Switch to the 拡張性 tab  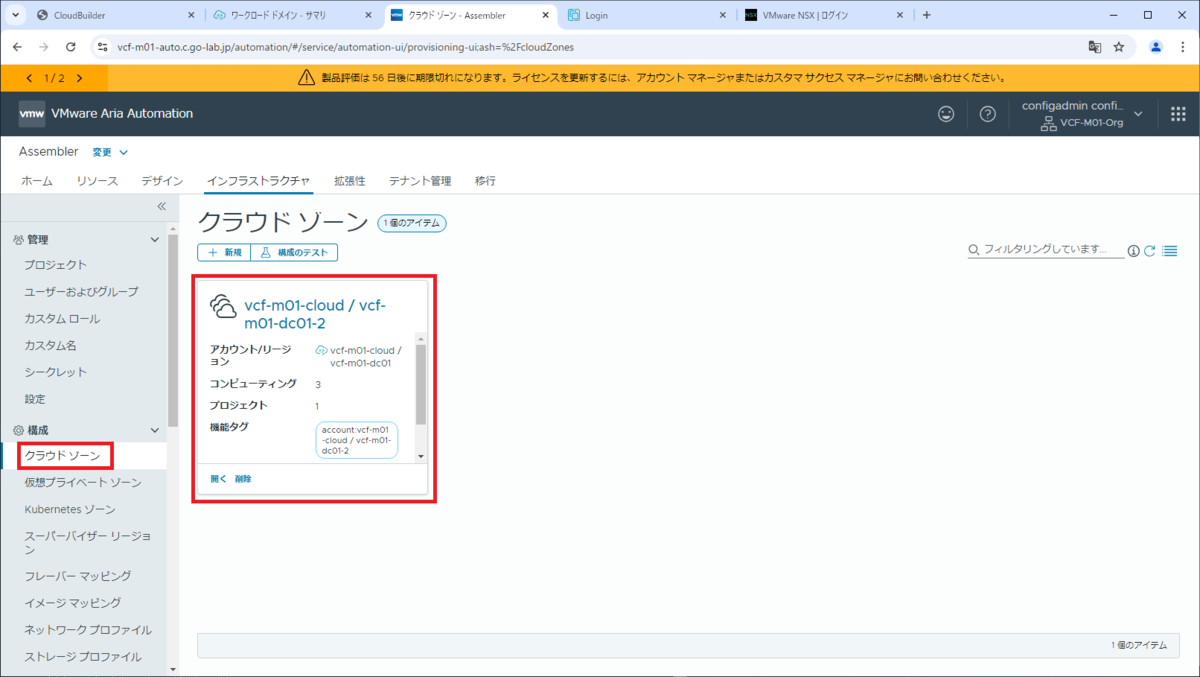point(349,181)
